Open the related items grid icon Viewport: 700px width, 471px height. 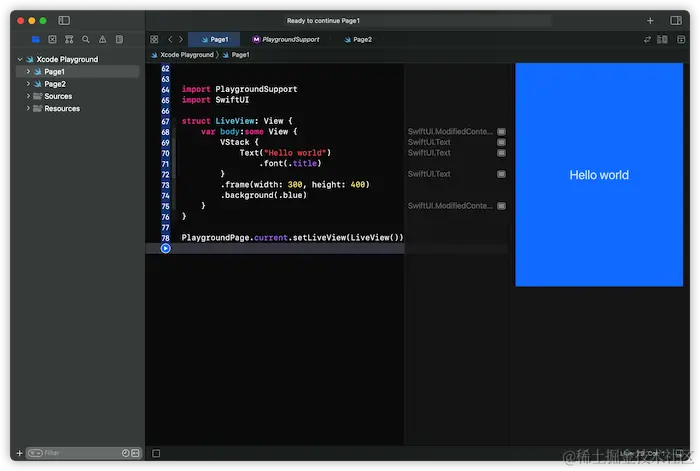pyautogui.click(x=154, y=39)
